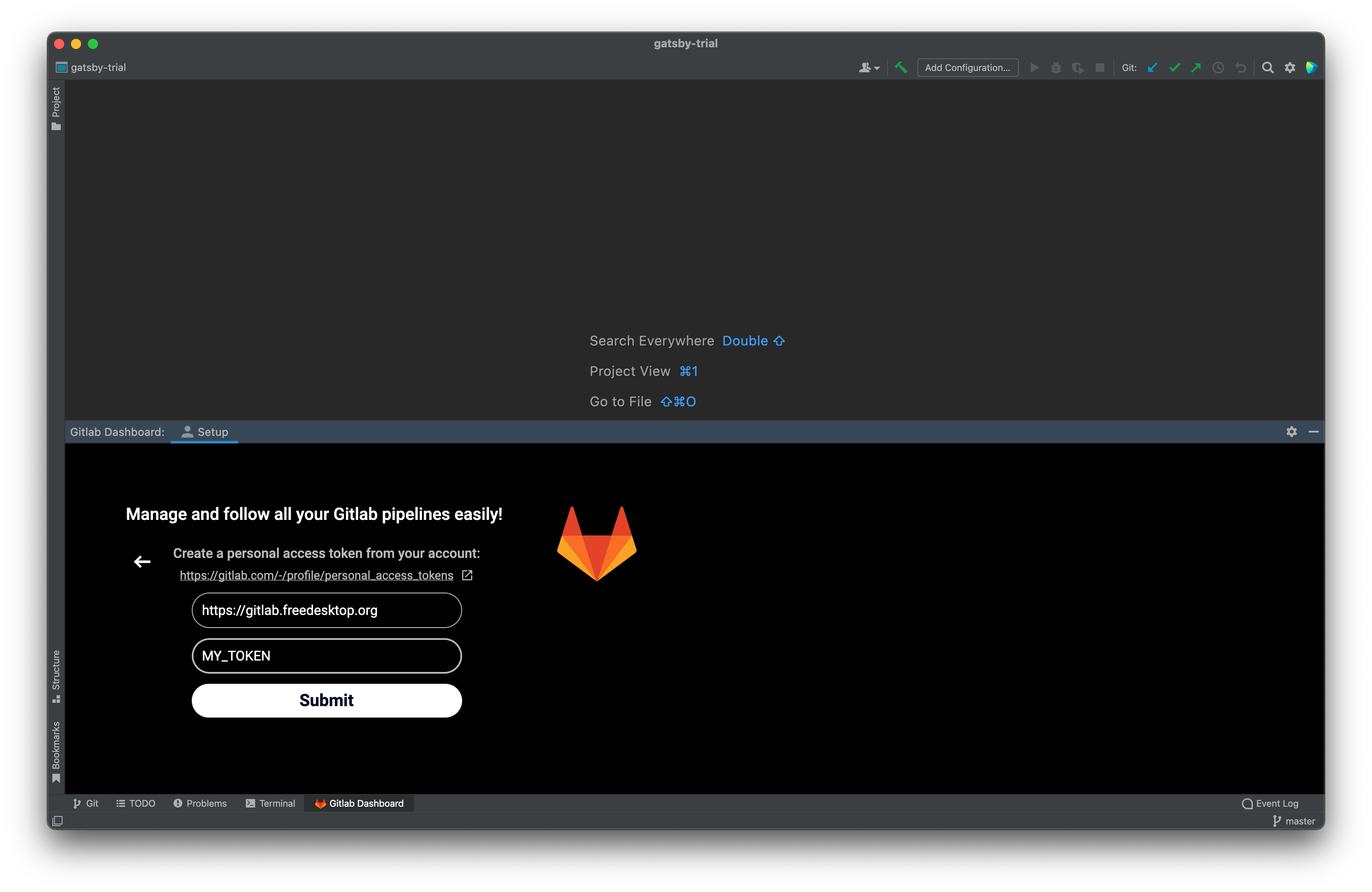Screen dimensions: 1372x892
Task: Push changes using the green arrow icon
Action: (x=1196, y=68)
